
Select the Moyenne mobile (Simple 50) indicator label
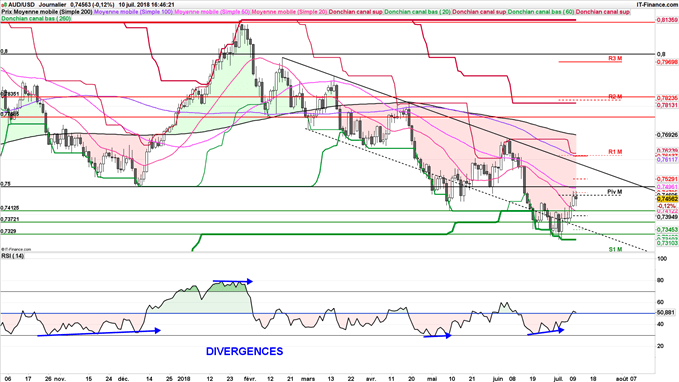pos(212,12)
